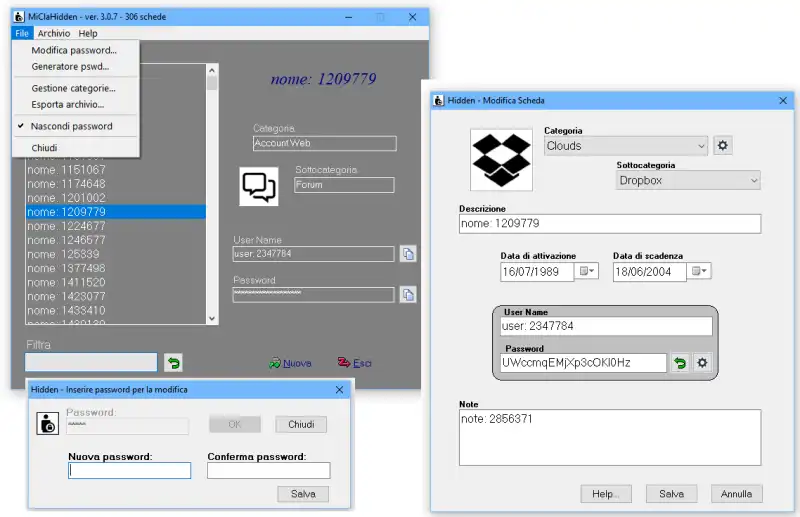Click the list scrollbar thumb
This screenshot has height=517, width=800.
coord(212,83)
